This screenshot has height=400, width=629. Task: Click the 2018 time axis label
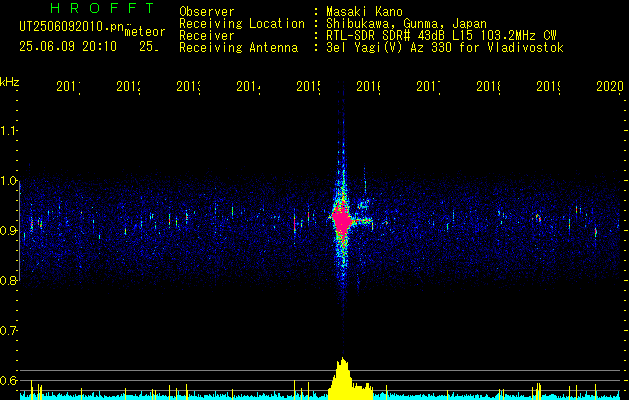[489, 86]
